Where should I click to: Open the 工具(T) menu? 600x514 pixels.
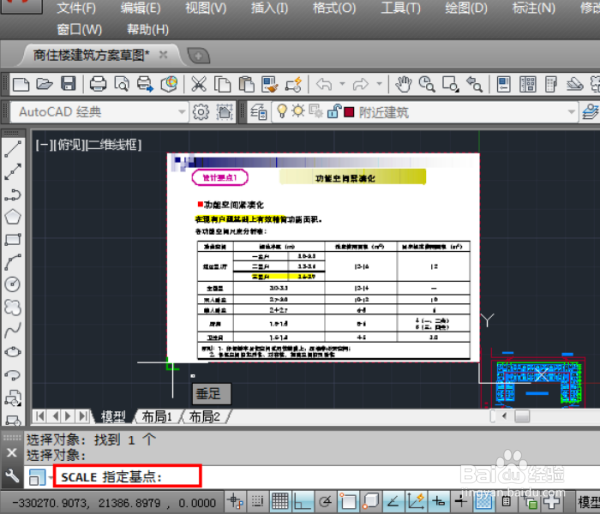400,8
